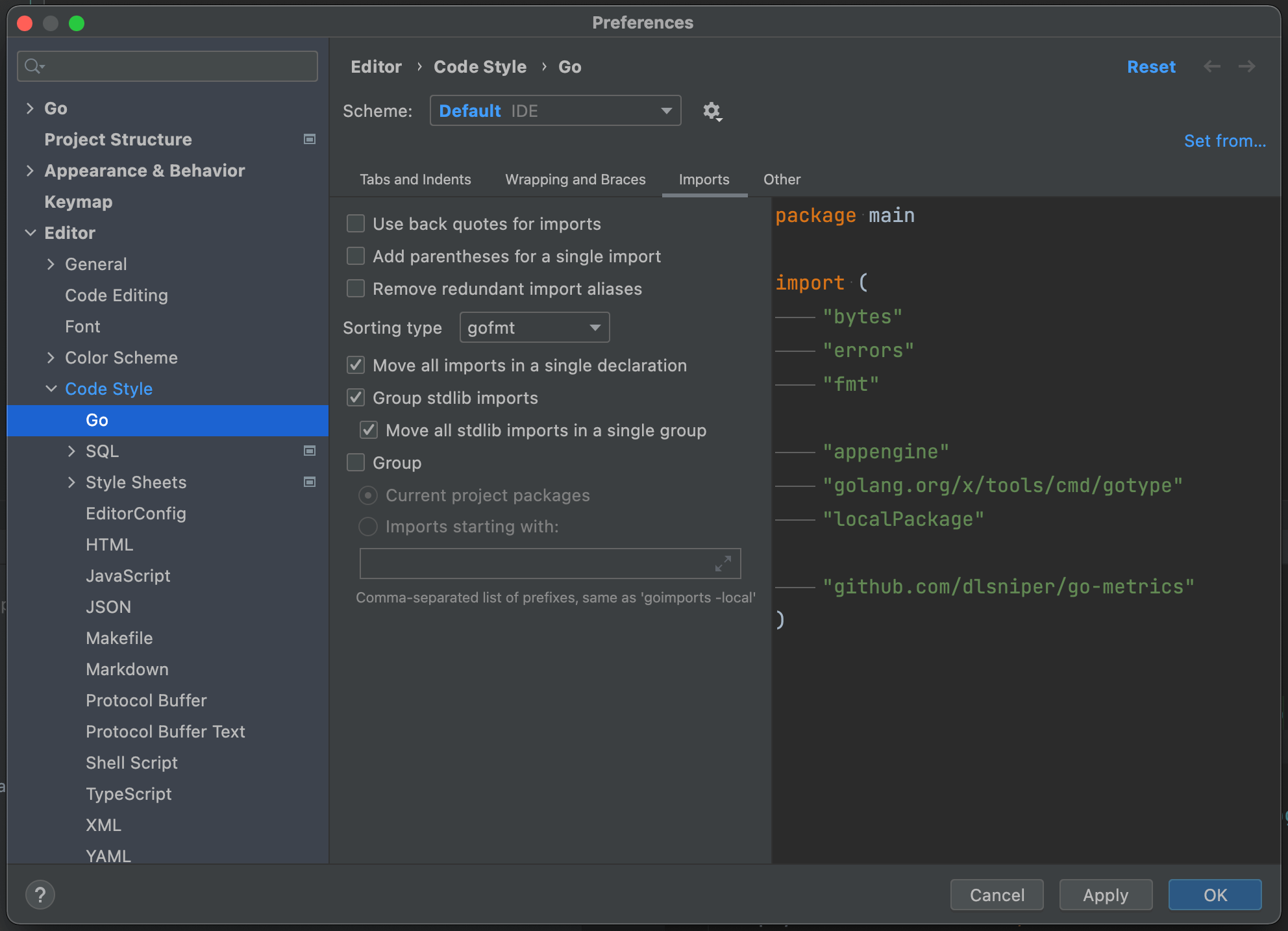Expand the General node

click(51, 264)
